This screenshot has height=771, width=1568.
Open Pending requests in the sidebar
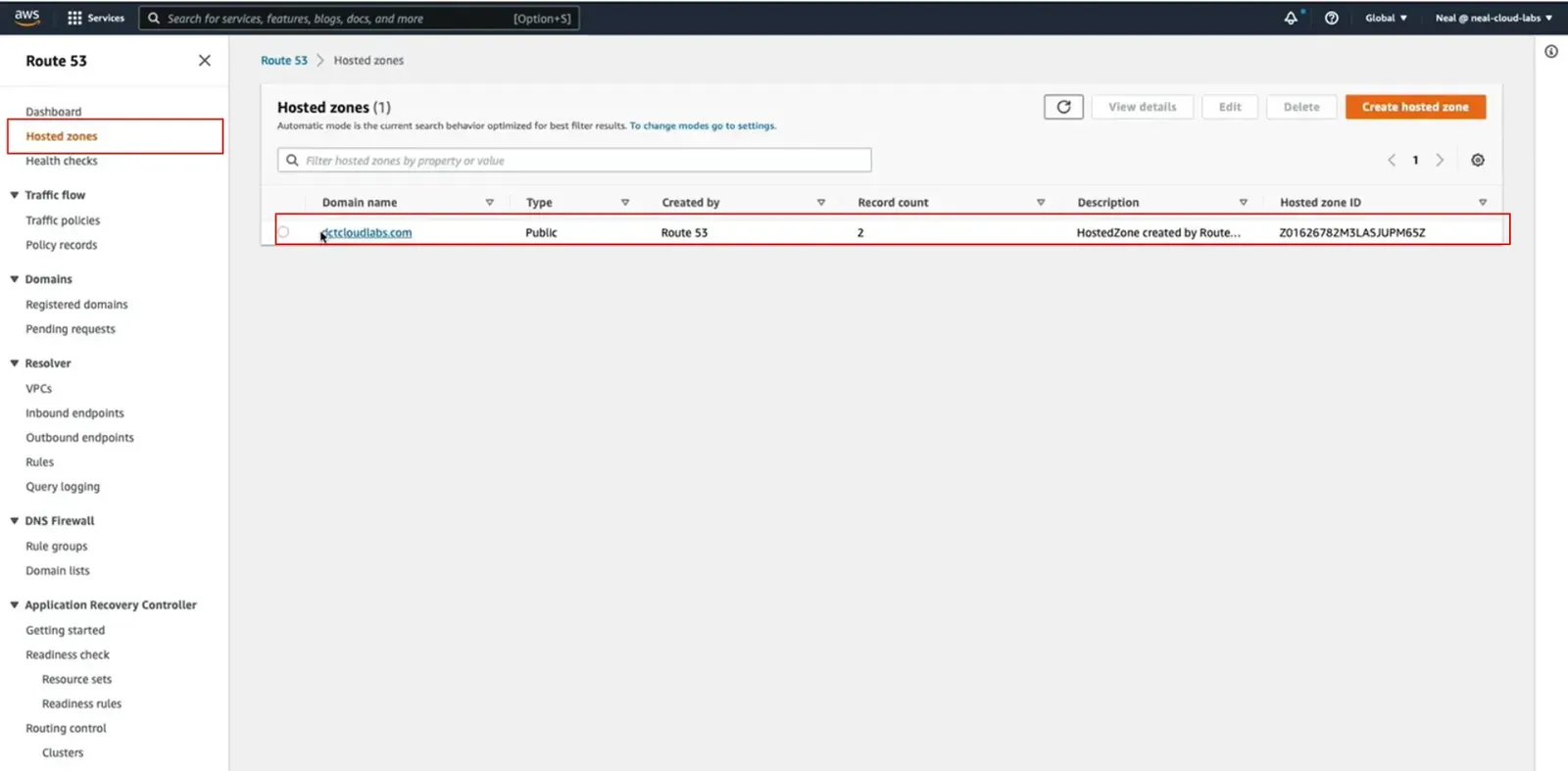71,329
